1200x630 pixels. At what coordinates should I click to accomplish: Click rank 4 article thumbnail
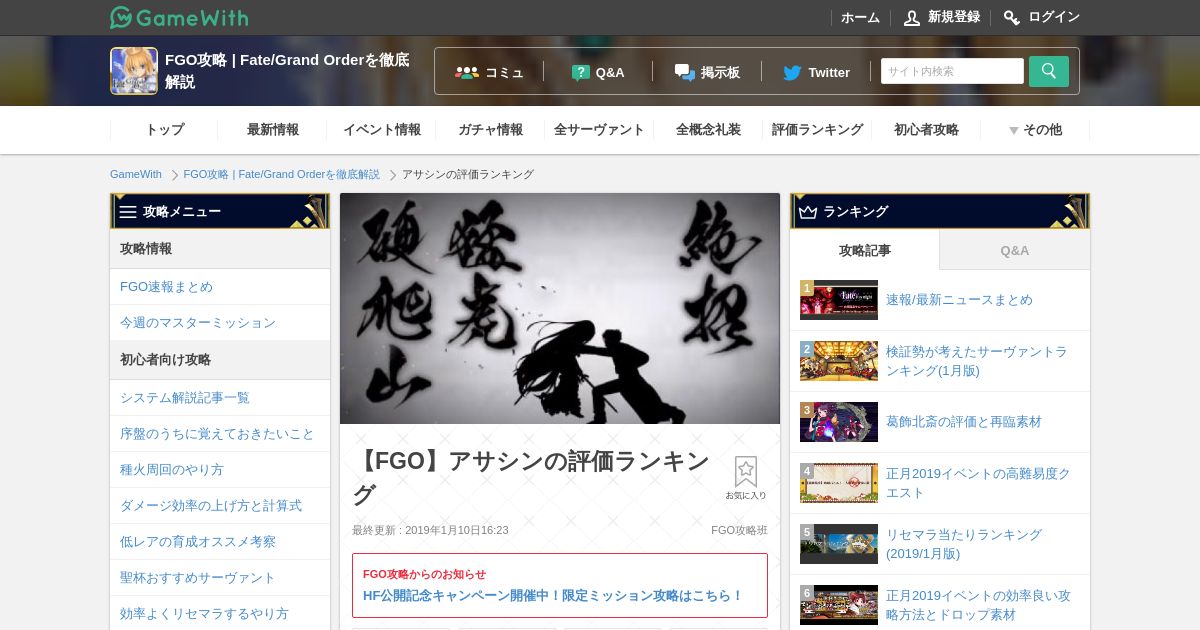pos(839,483)
